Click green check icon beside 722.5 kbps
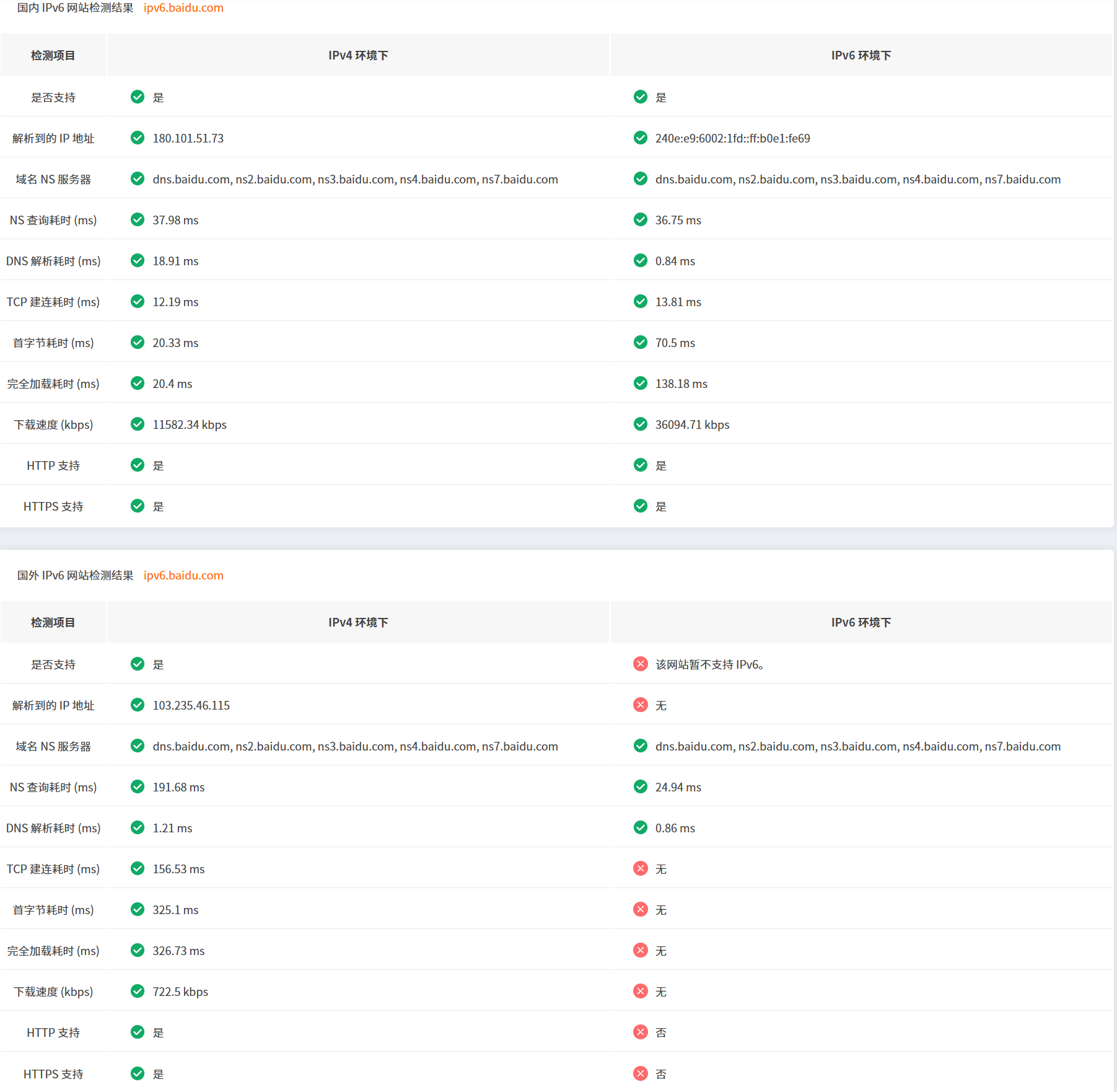This screenshot has height=1092, width=1117. (x=138, y=991)
